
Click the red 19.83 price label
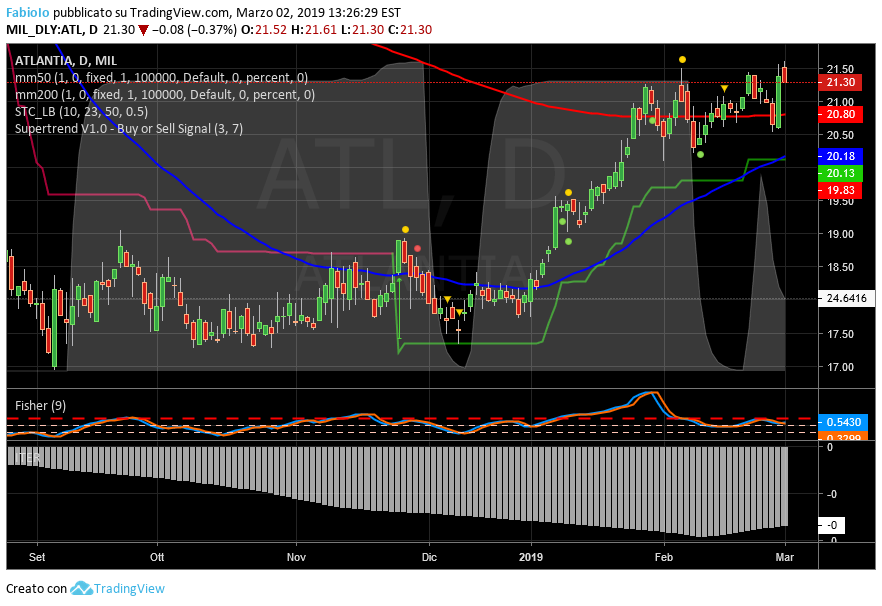840,190
